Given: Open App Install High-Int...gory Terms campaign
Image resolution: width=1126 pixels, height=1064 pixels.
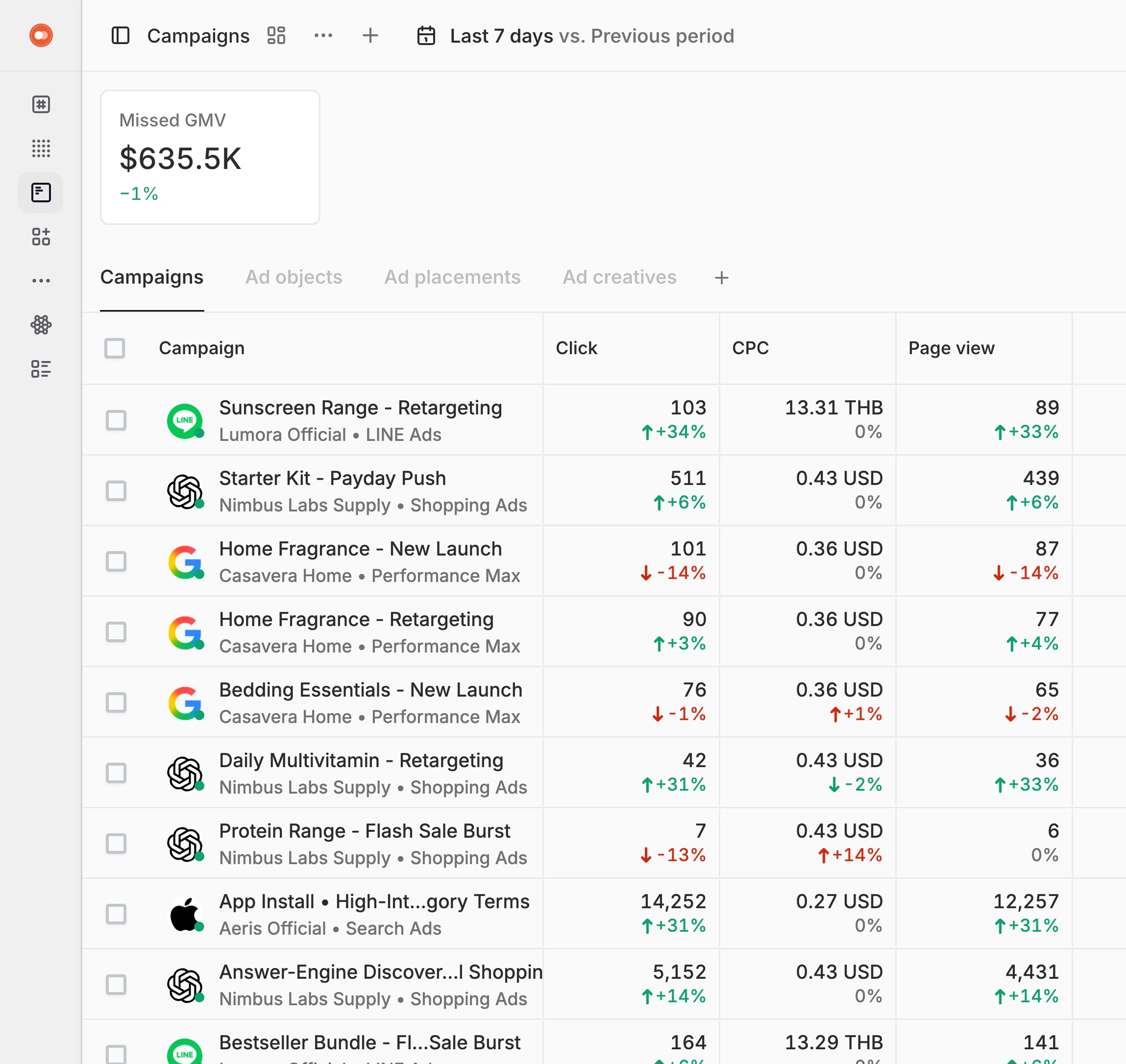Looking at the screenshot, I should [x=374, y=902].
